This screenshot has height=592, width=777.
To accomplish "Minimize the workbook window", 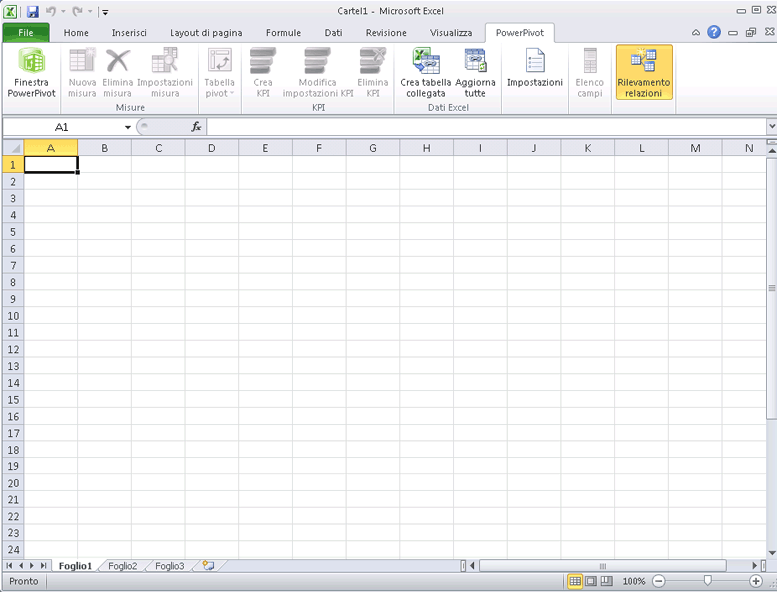I will click(x=732, y=33).
